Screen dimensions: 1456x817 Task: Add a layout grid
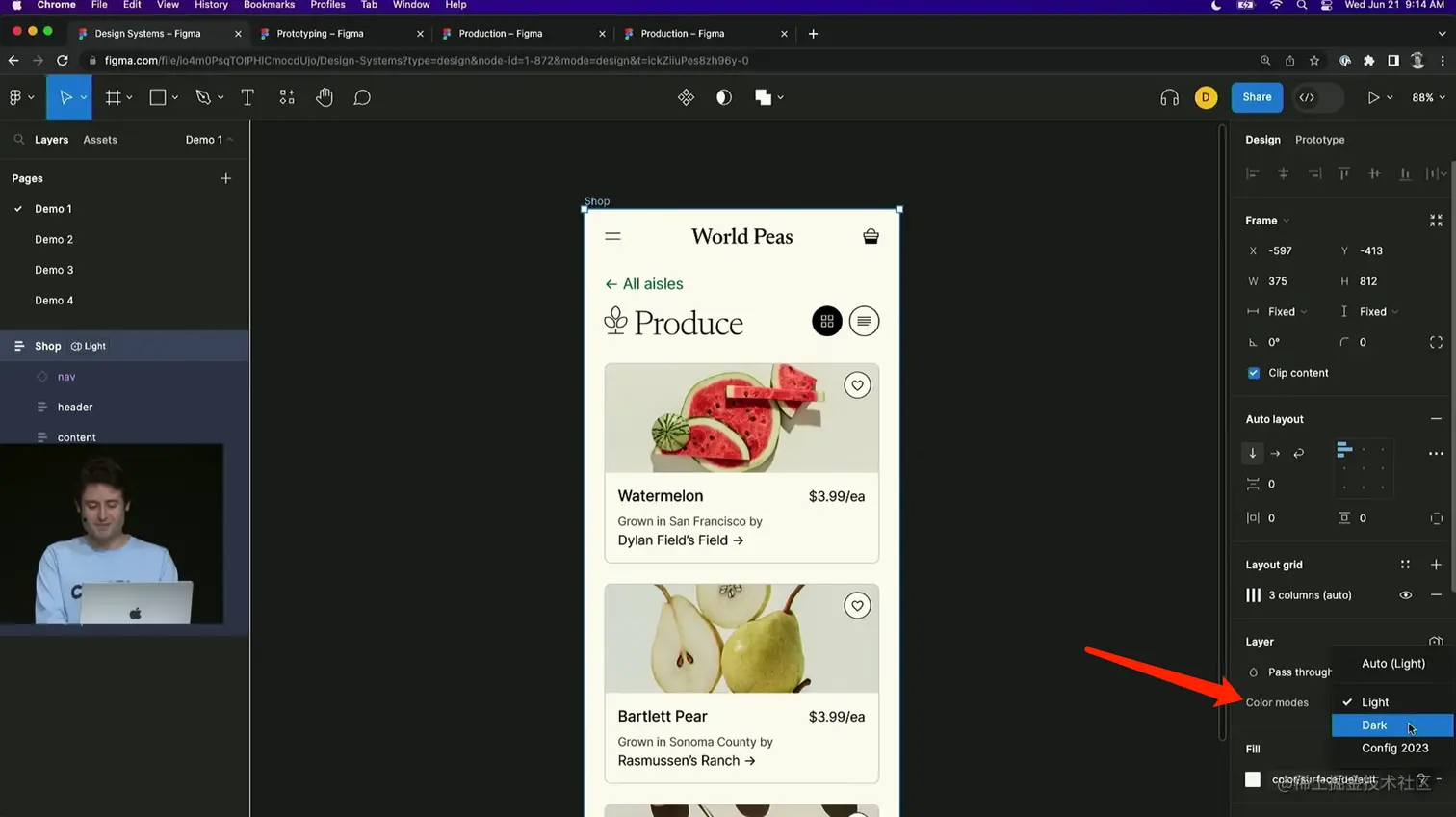[x=1436, y=565]
